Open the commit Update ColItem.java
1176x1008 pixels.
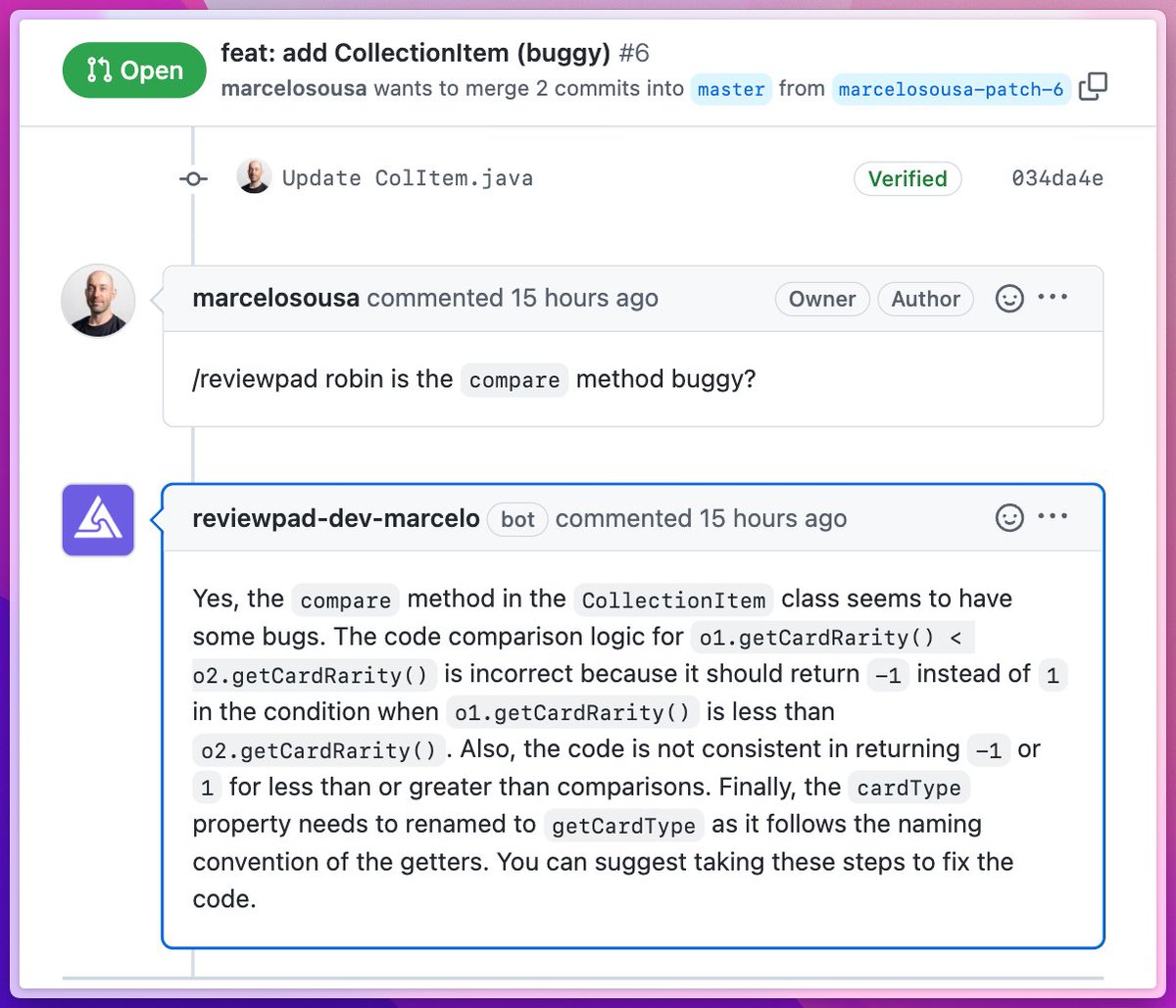pyautogui.click(x=407, y=178)
